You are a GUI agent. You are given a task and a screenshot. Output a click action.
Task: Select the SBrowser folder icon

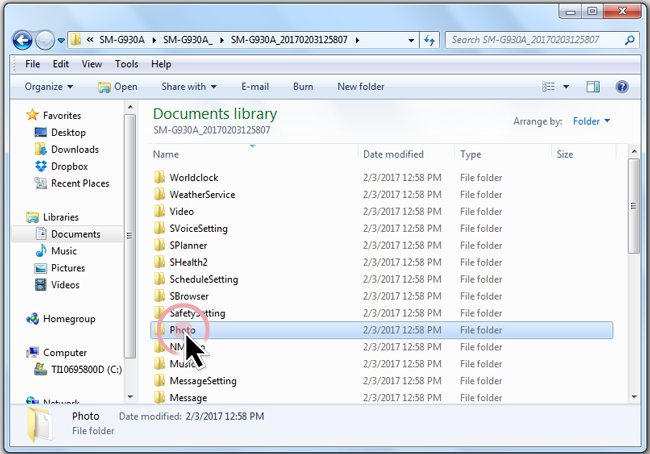[160, 296]
